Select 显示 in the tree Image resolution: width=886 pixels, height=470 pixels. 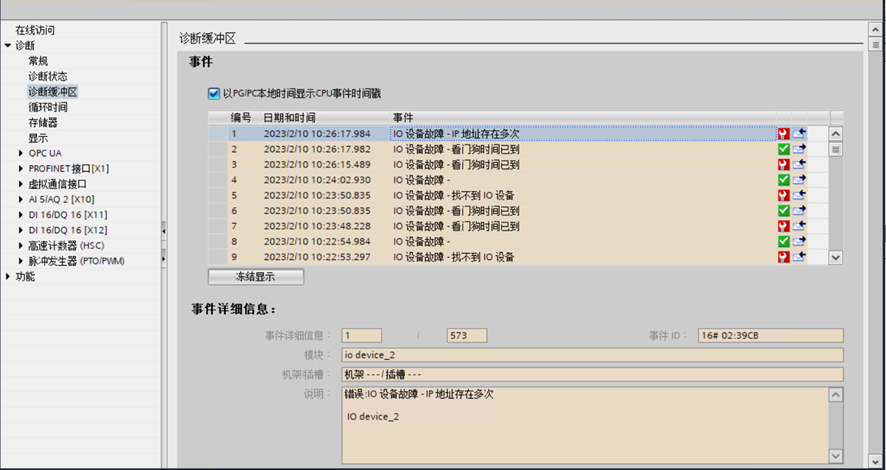pyautogui.click(x=38, y=138)
